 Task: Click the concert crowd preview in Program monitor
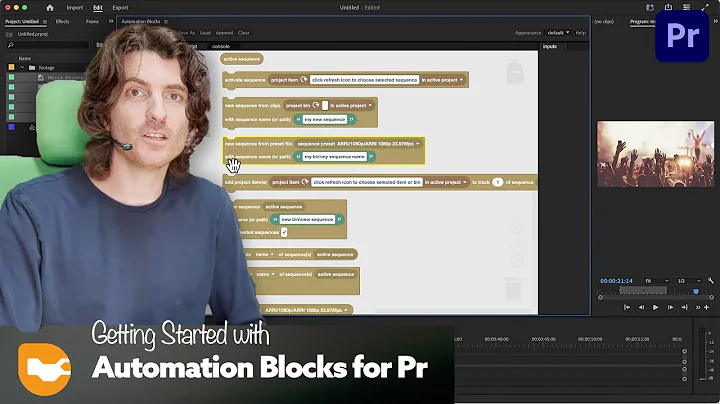[x=655, y=154]
